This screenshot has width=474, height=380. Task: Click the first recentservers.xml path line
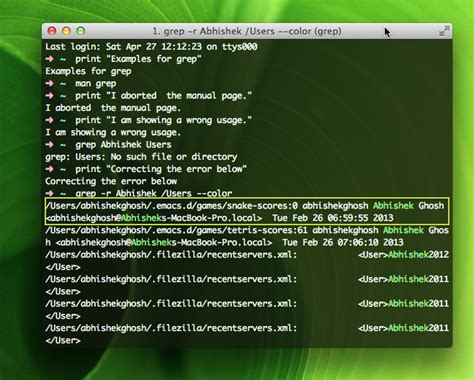171,255
